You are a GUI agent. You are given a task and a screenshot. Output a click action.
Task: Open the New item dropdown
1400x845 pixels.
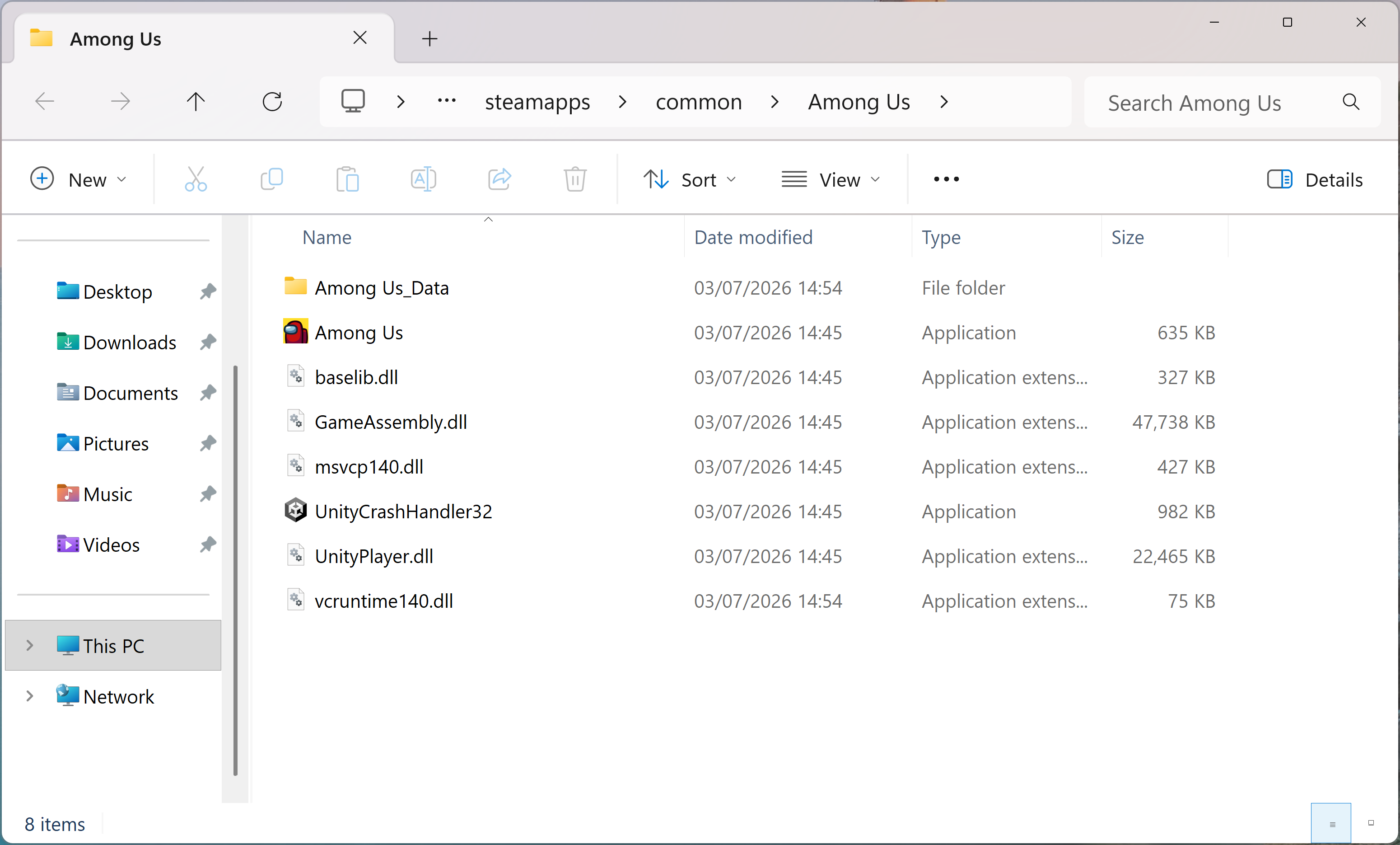78,180
